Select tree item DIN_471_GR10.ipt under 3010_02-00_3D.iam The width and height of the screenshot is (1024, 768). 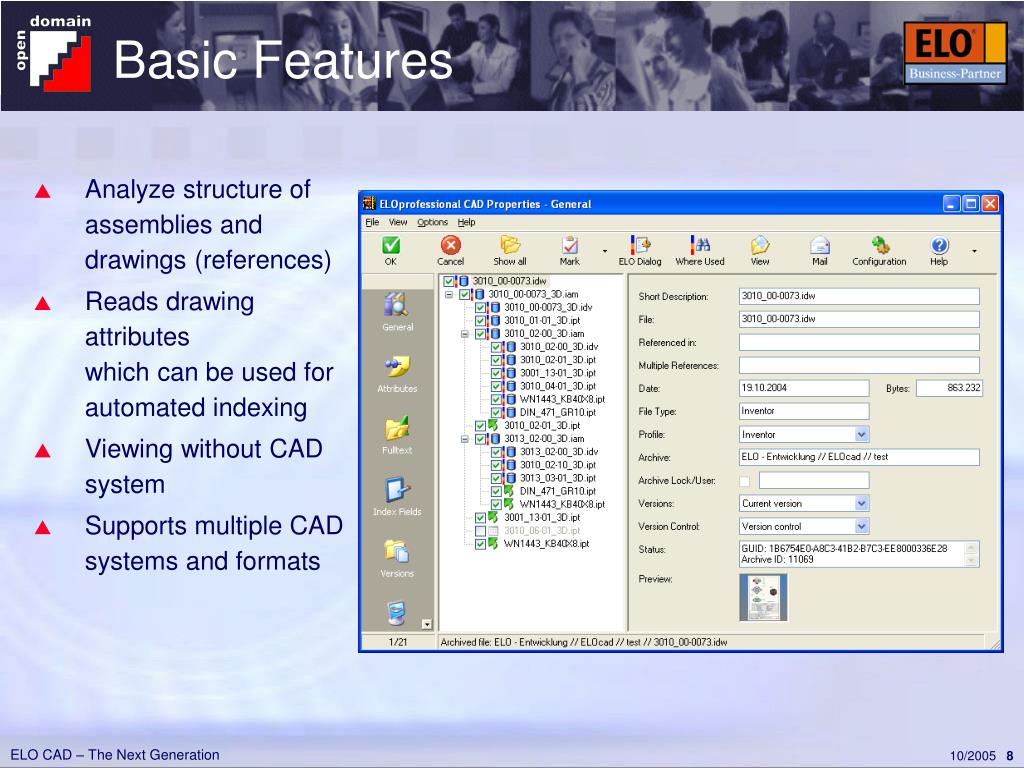[x=558, y=412]
